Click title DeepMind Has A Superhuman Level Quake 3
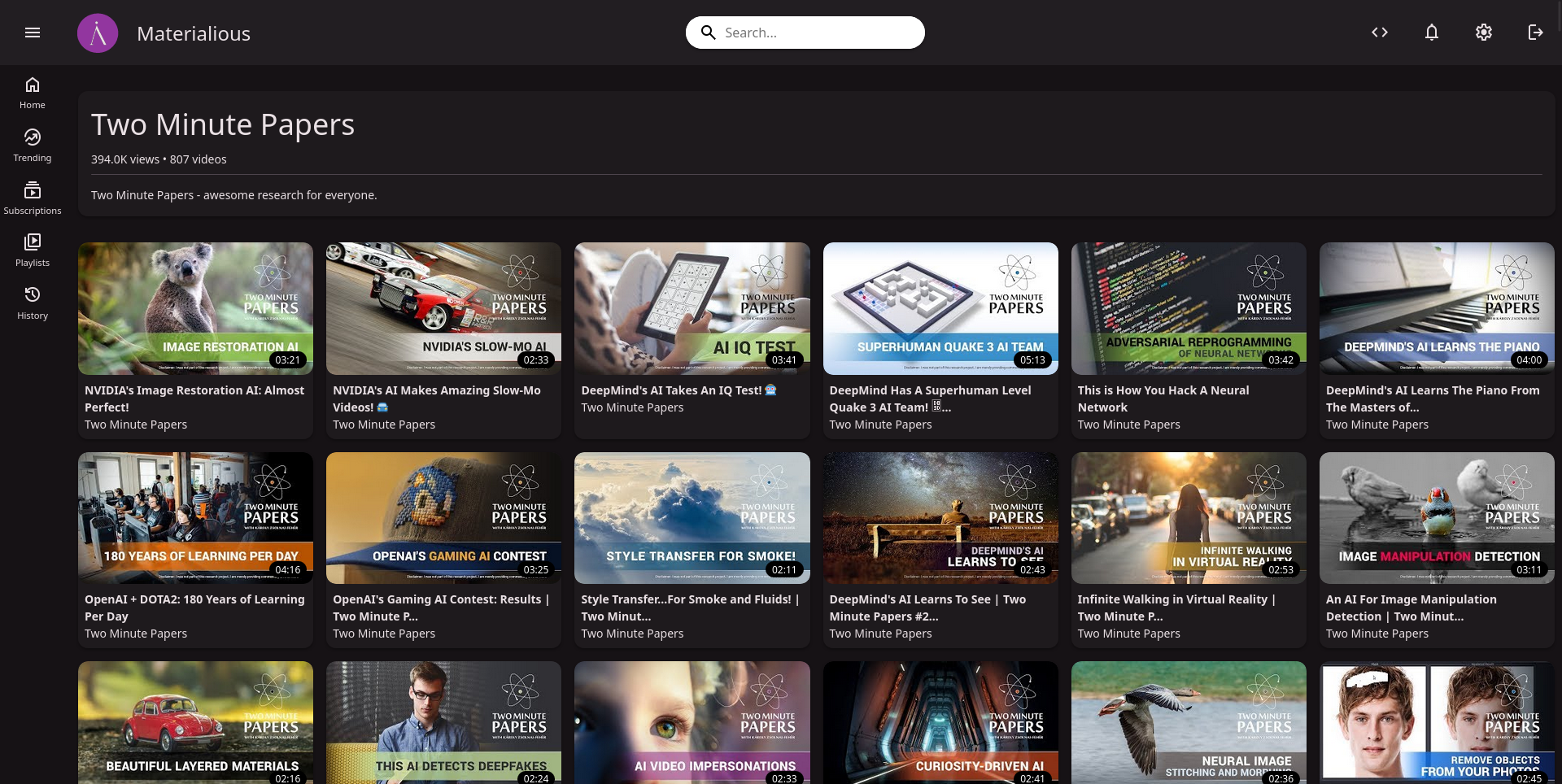The height and width of the screenshot is (784, 1562). pos(930,399)
